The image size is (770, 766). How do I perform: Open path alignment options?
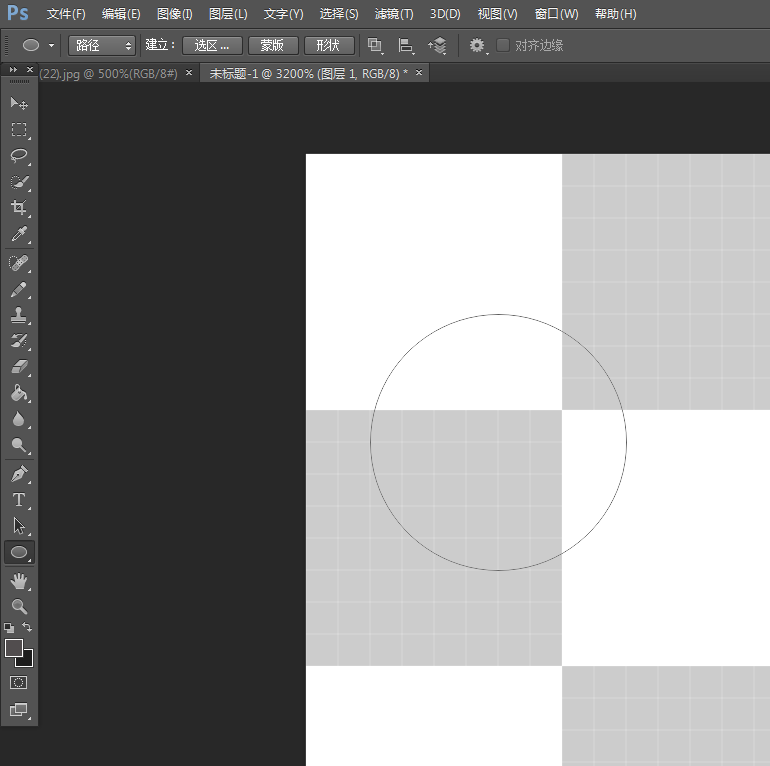coord(406,46)
